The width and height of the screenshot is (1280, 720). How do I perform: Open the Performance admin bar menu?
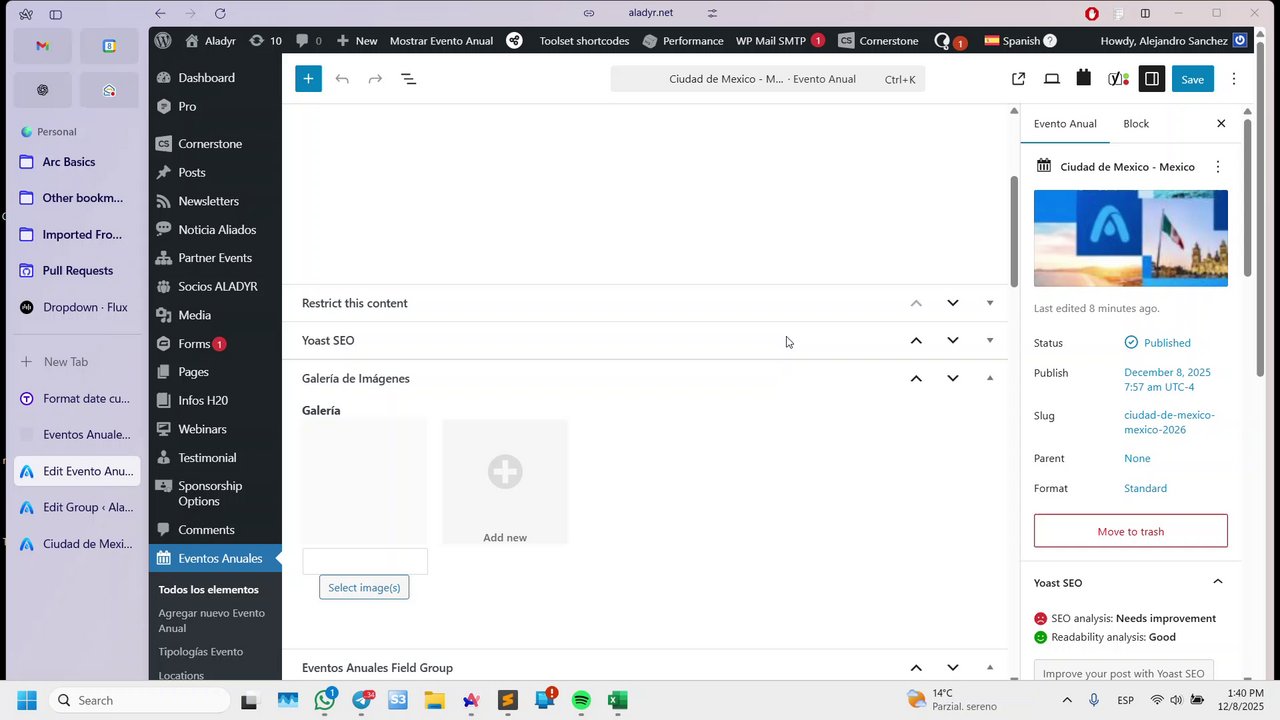tap(683, 41)
